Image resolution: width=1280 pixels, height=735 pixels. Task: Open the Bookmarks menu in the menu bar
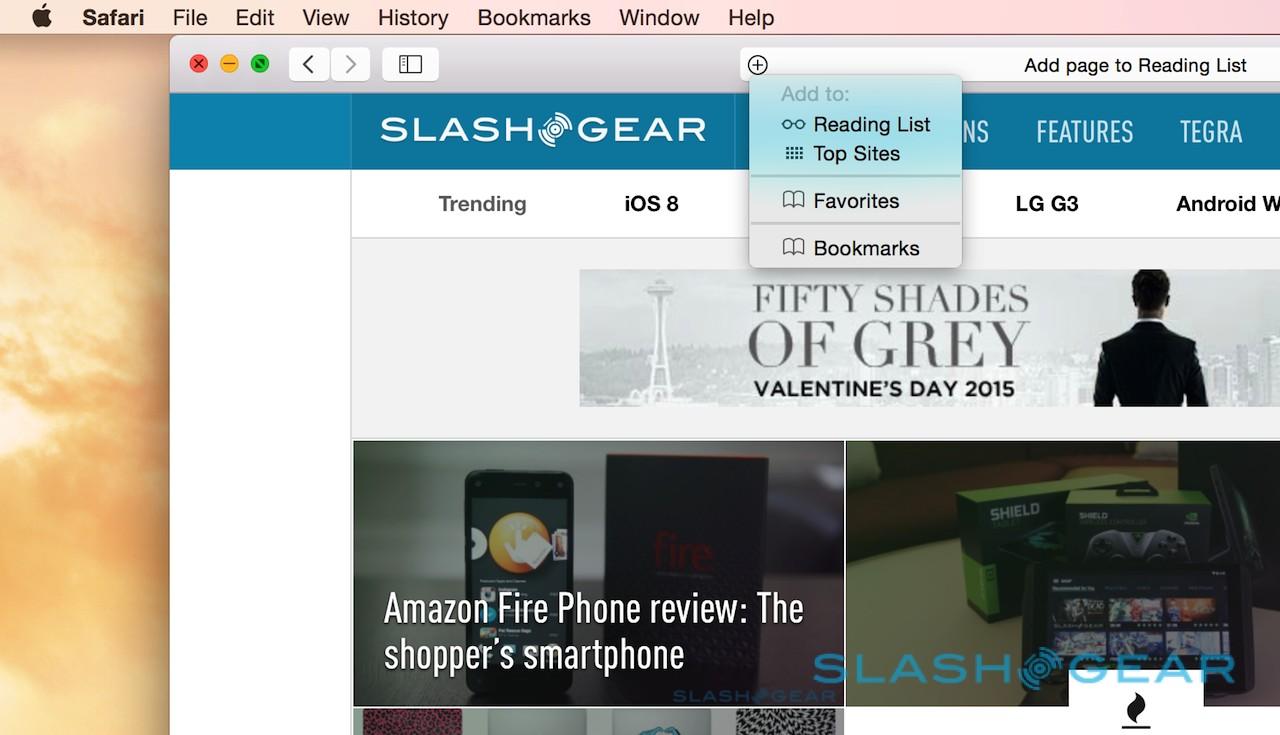click(534, 17)
